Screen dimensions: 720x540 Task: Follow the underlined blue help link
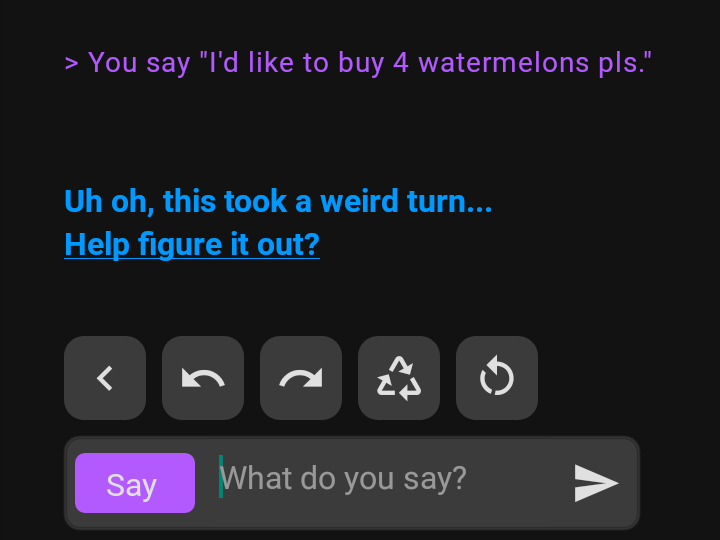(x=192, y=244)
